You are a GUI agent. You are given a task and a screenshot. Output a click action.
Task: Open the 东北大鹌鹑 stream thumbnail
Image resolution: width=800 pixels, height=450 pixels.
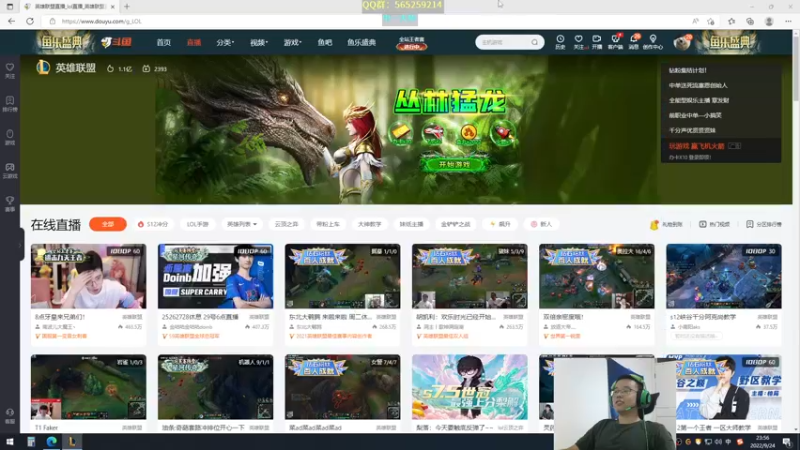[x=342, y=276]
